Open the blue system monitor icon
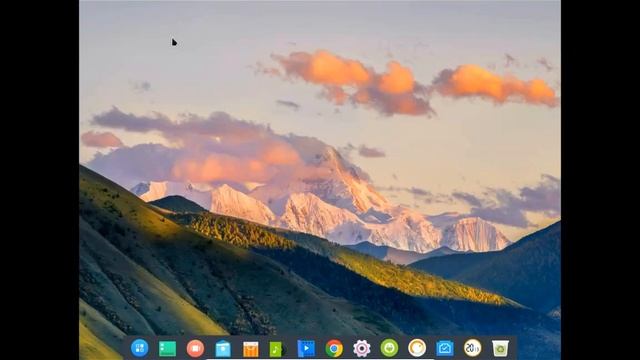 (445, 349)
